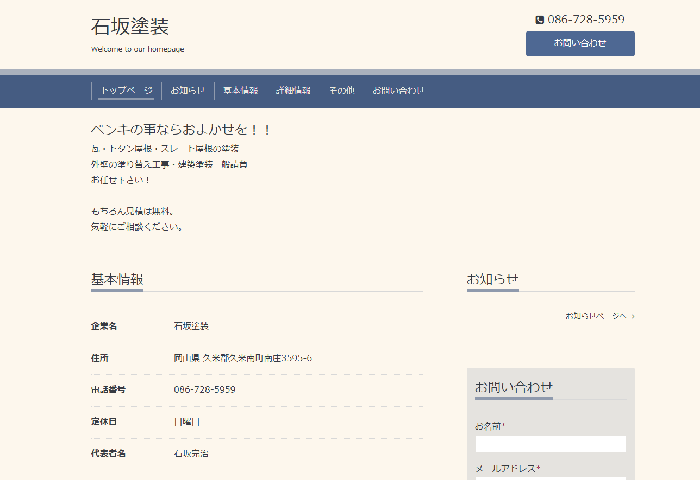Click 086-728-5959 in the 電話番号 row
Screen dimensions: 700x480
click(204, 390)
